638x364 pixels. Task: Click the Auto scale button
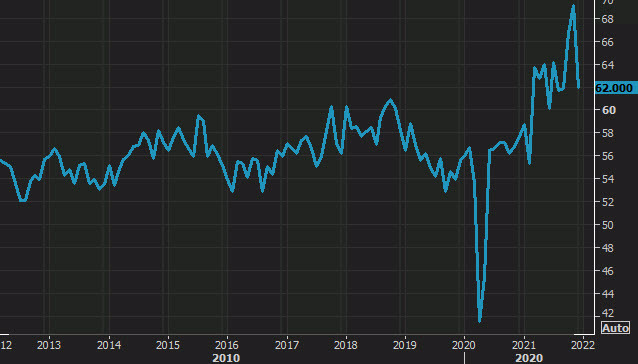[x=615, y=328]
